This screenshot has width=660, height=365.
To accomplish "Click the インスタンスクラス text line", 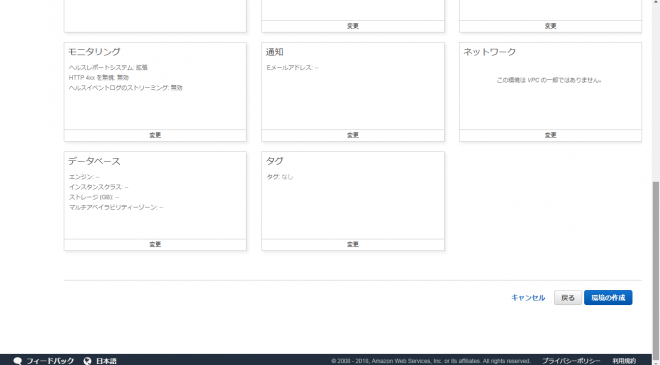I will (98, 187).
